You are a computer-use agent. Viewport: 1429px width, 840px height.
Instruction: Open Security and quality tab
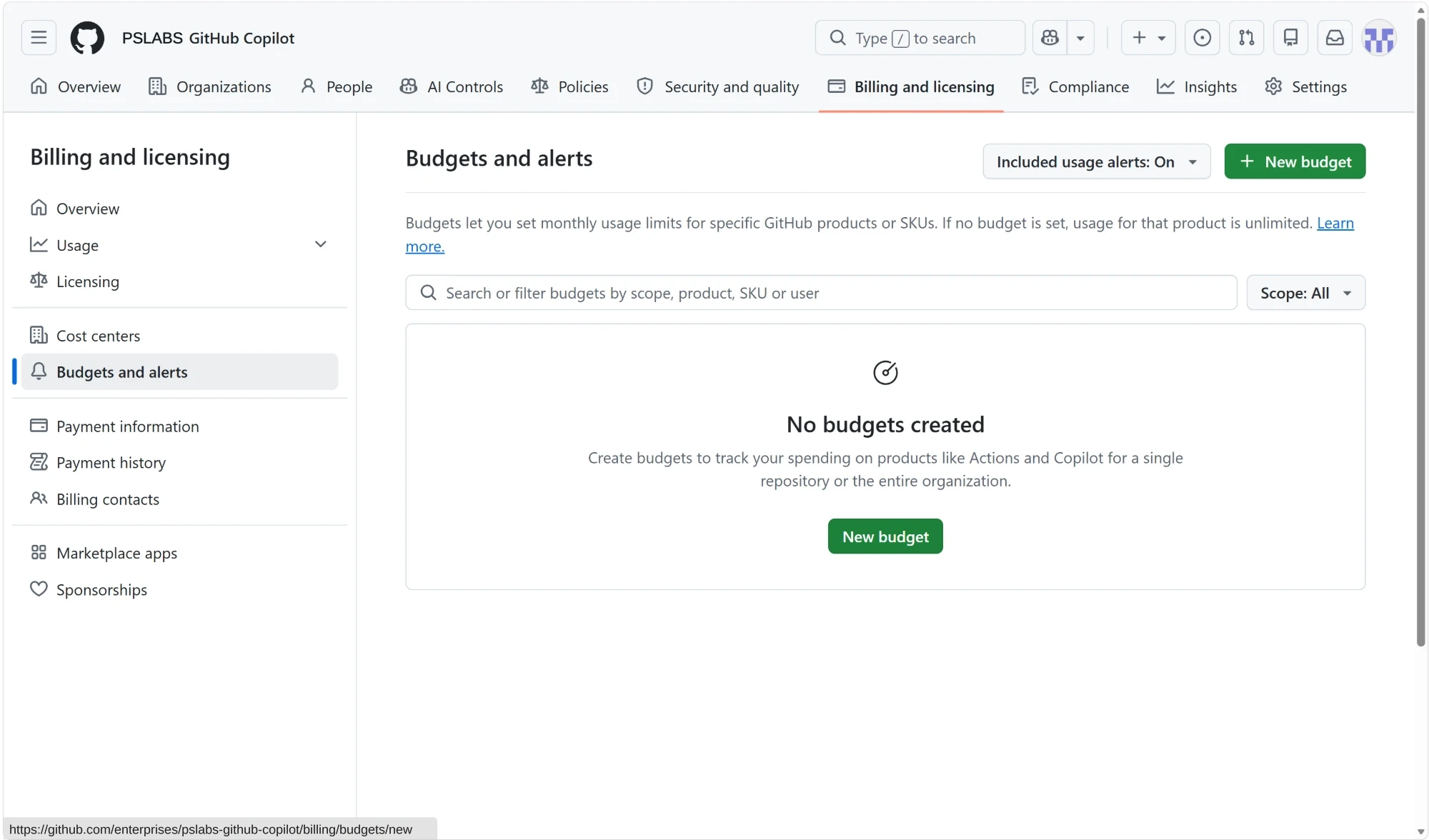[x=718, y=86]
